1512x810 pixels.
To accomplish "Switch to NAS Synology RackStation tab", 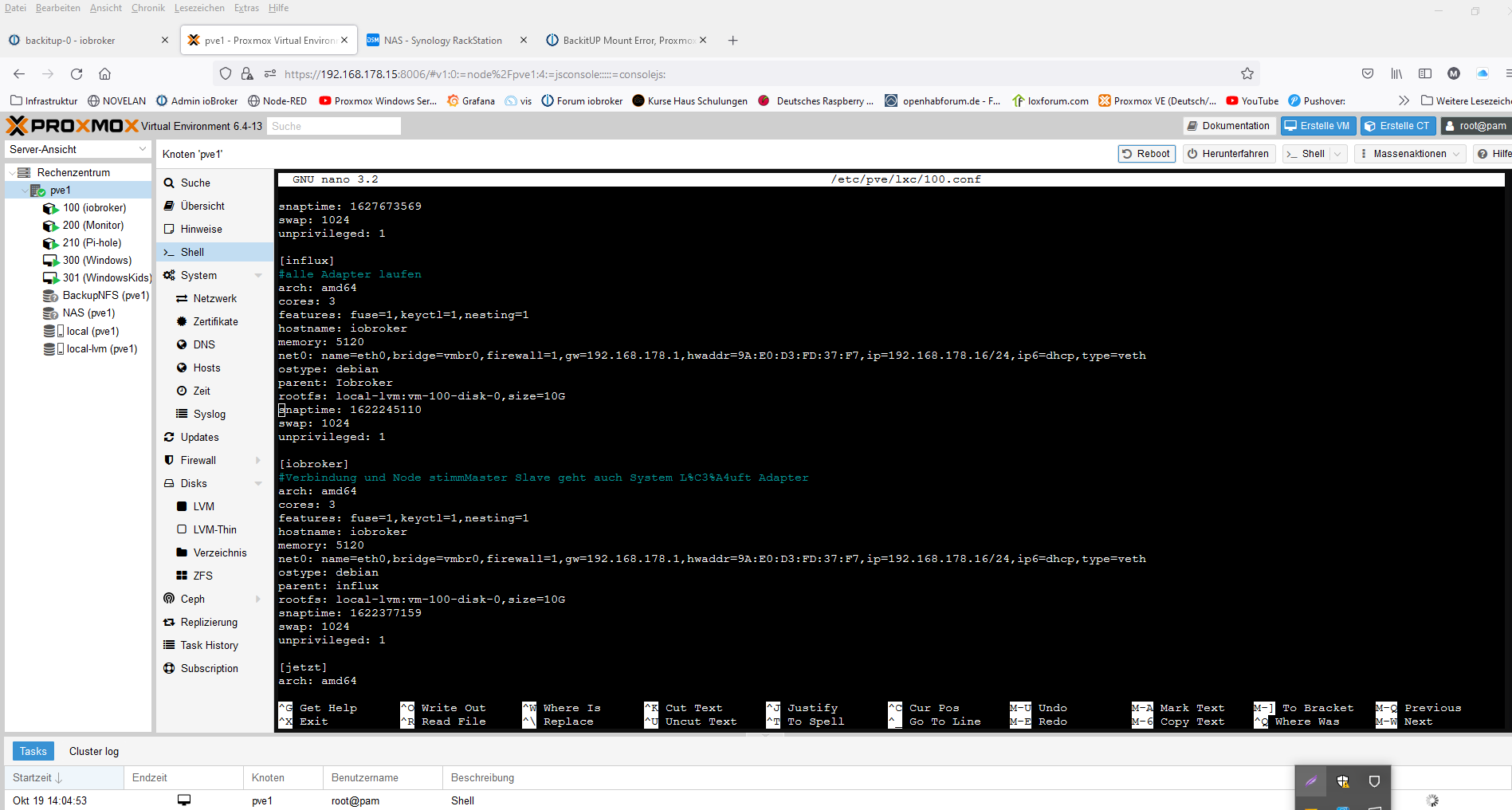I will pyautogui.click(x=442, y=40).
